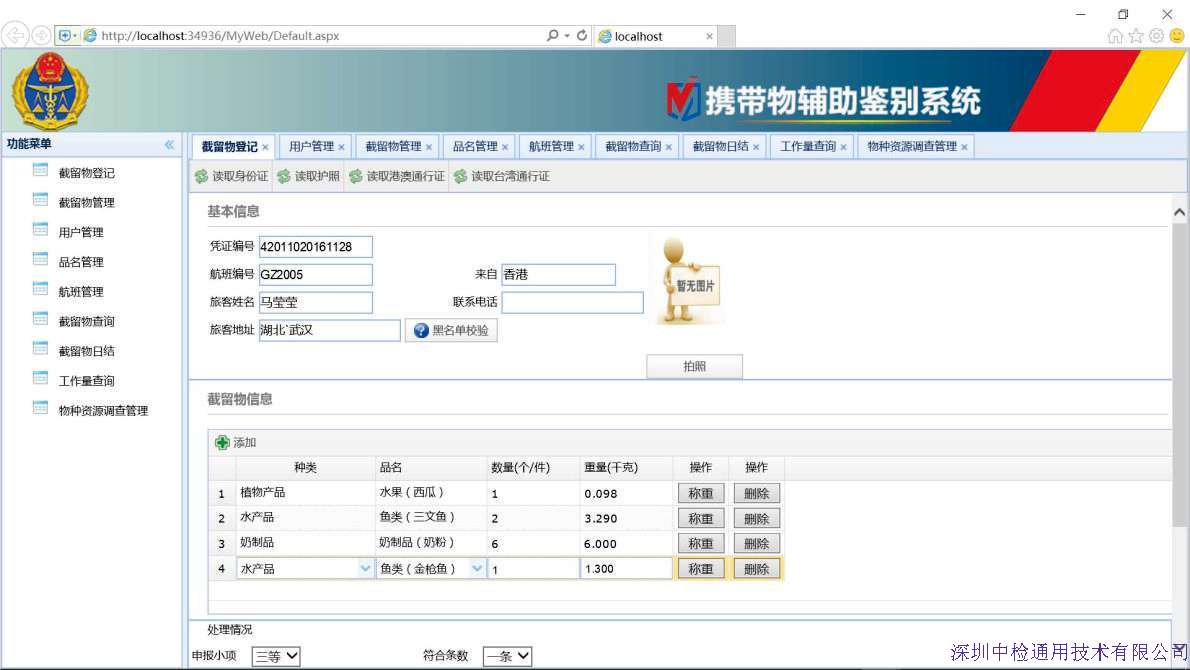This screenshot has height=670, width=1190.
Task: Click the 读取台湾通行证 toolbar icon
Action: (461, 176)
